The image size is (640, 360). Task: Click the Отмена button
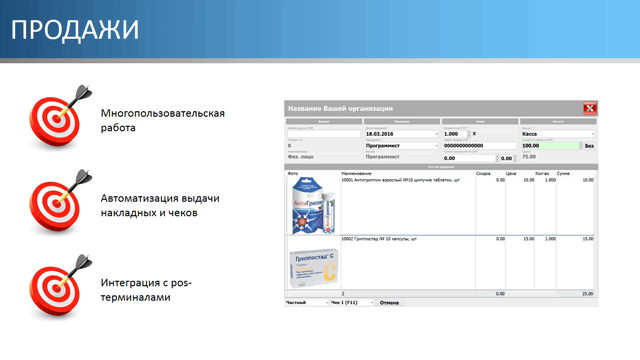389,303
